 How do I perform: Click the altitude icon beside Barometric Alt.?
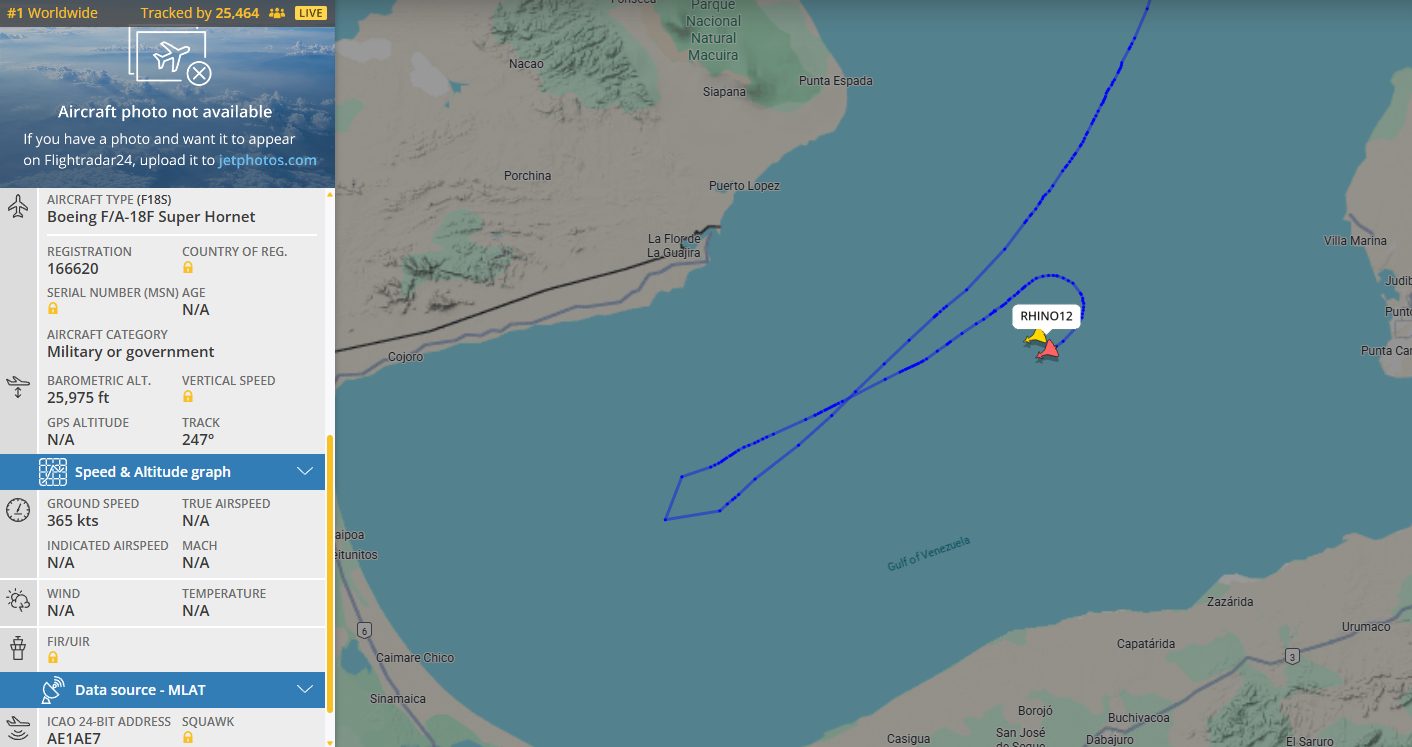(18, 387)
